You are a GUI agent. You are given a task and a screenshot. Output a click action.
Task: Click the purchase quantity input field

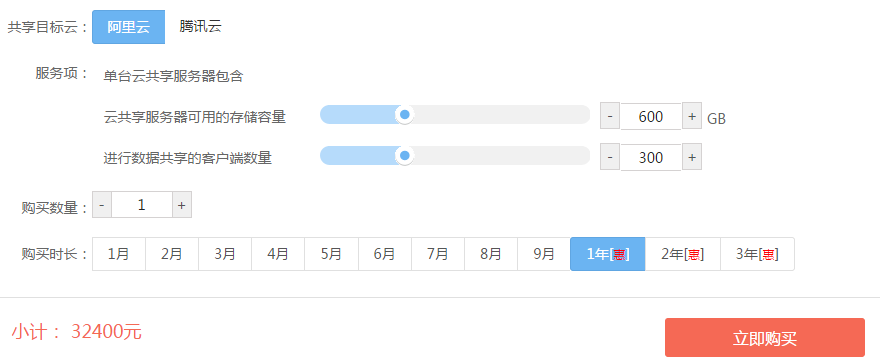click(x=141, y=205)
